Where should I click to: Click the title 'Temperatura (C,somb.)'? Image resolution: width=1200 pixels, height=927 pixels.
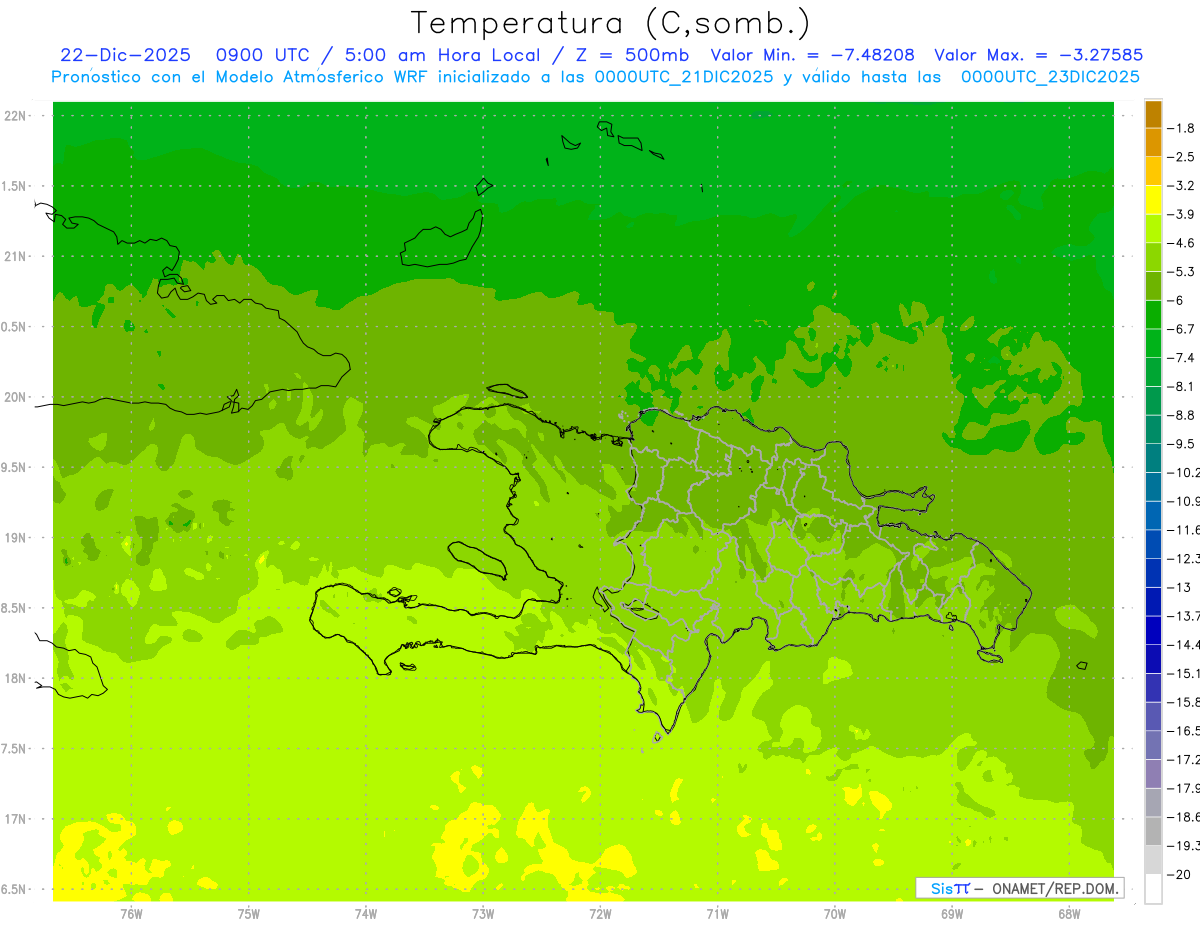point(610,22)
